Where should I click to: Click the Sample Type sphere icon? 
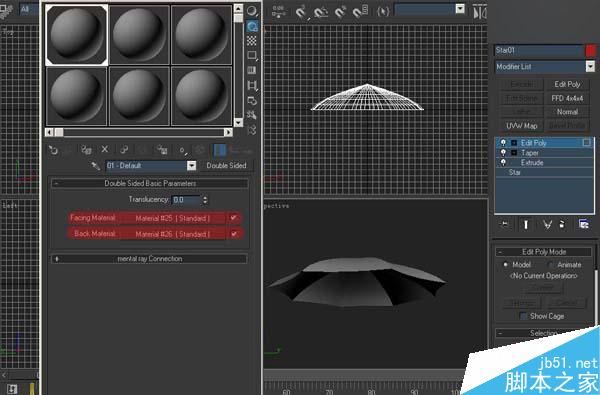[252, 11]
